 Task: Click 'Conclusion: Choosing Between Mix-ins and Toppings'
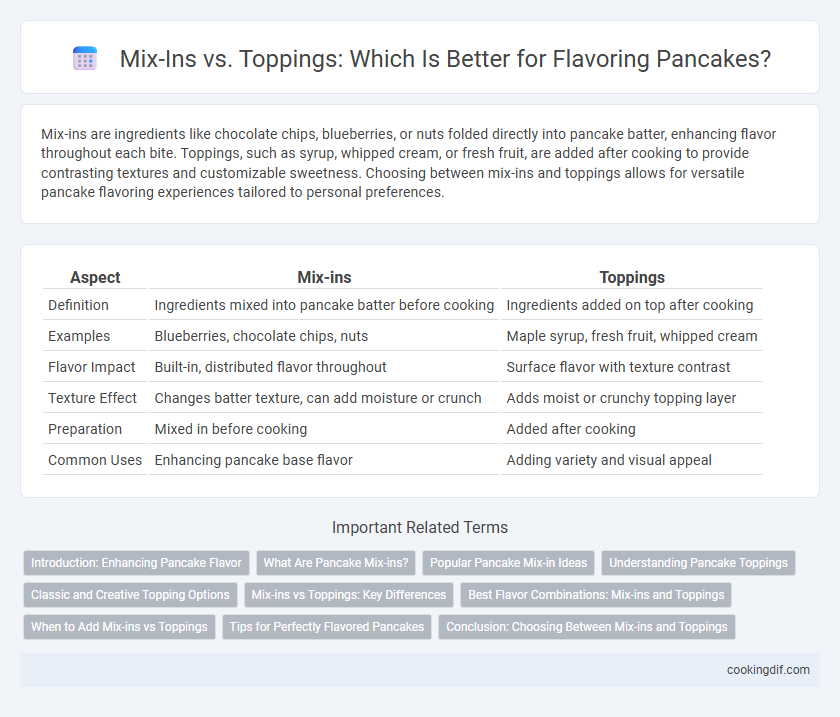click(587, 627)
